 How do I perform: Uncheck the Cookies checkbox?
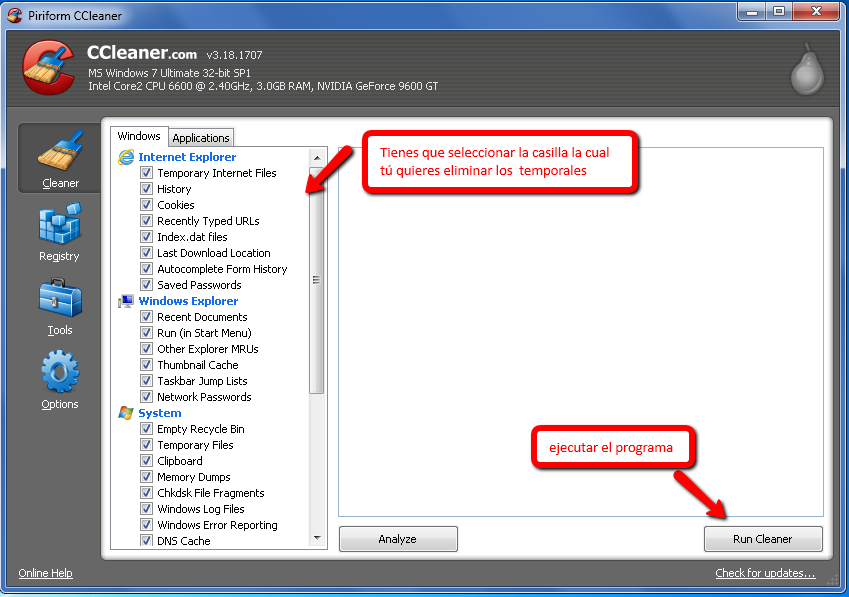pos(146,205)
